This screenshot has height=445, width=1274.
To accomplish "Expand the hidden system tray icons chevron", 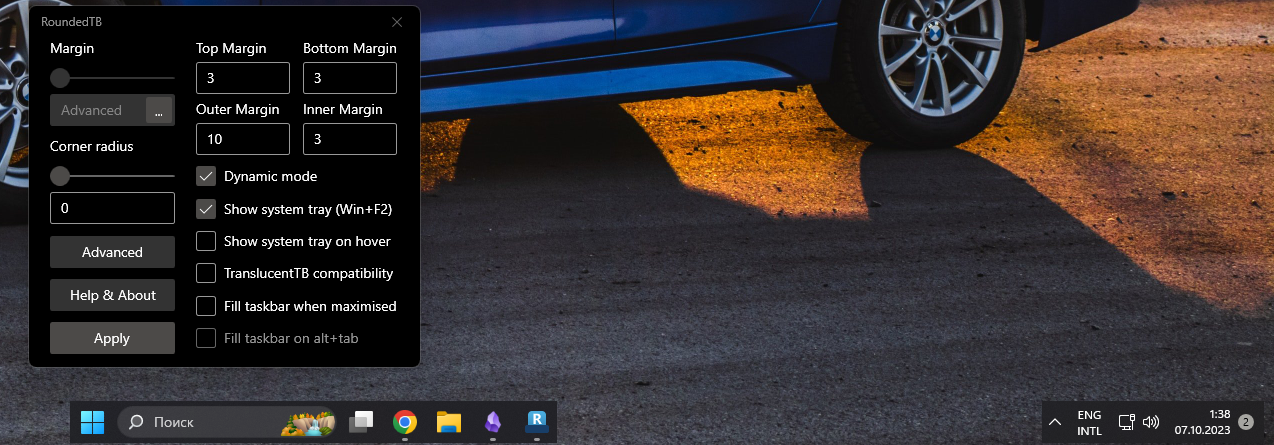I will [1055, 422].
